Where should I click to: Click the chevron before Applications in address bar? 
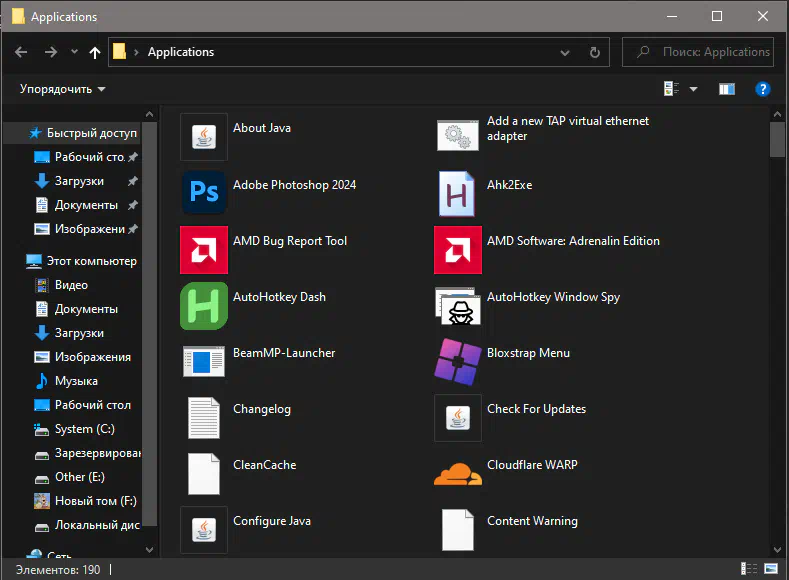[x=136, y=52]
